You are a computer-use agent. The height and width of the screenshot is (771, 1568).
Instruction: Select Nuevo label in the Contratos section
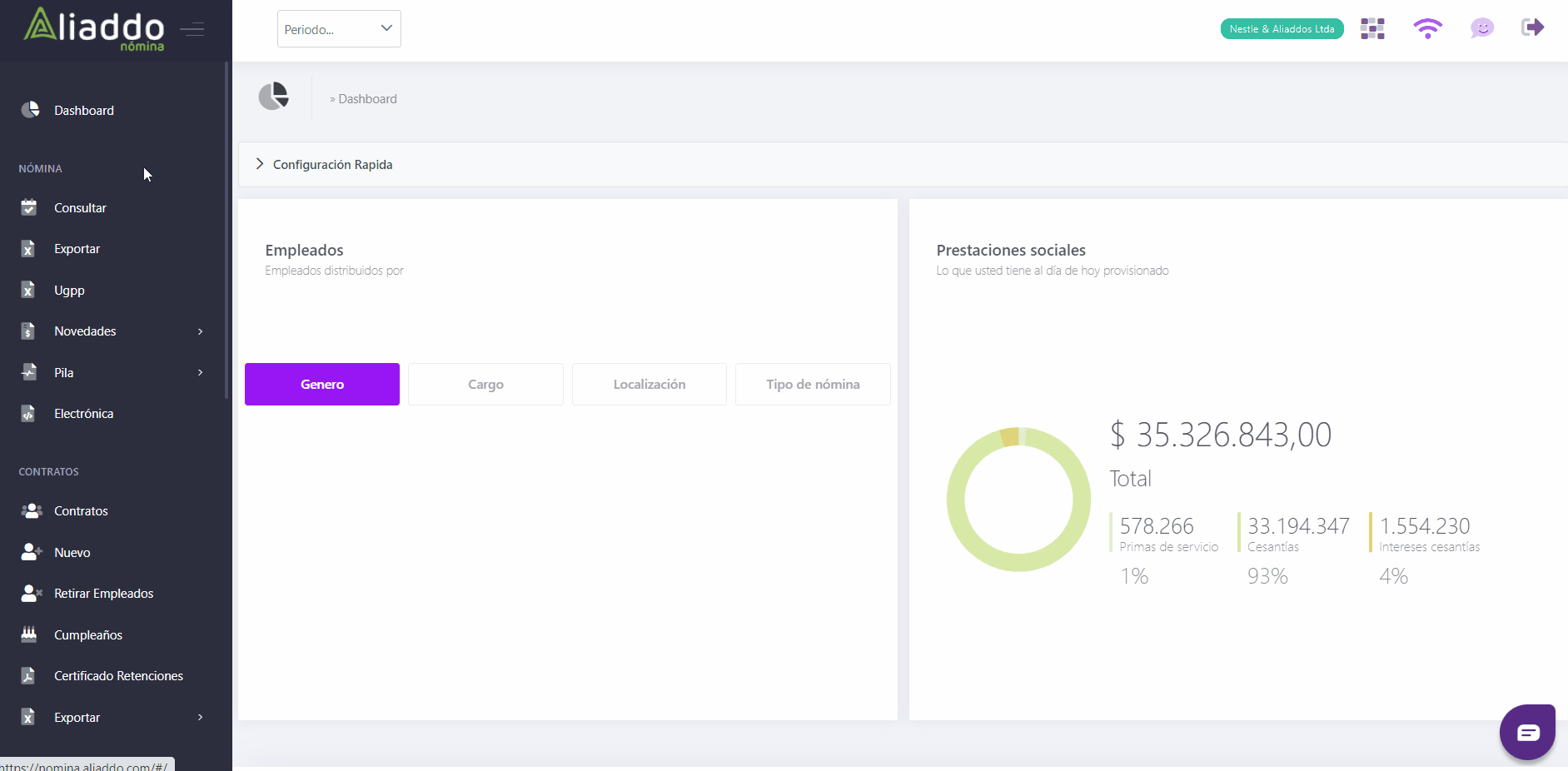pos(72,553)
